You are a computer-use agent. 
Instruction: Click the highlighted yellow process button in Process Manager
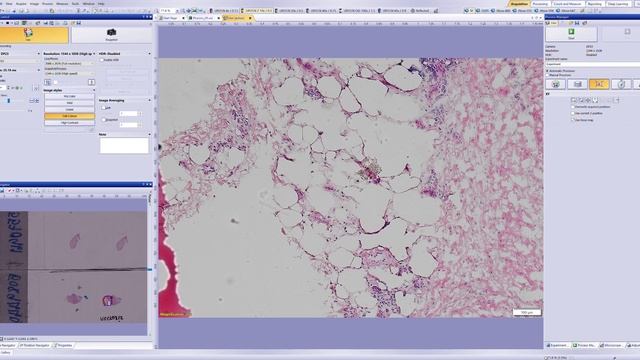point(599,84)
